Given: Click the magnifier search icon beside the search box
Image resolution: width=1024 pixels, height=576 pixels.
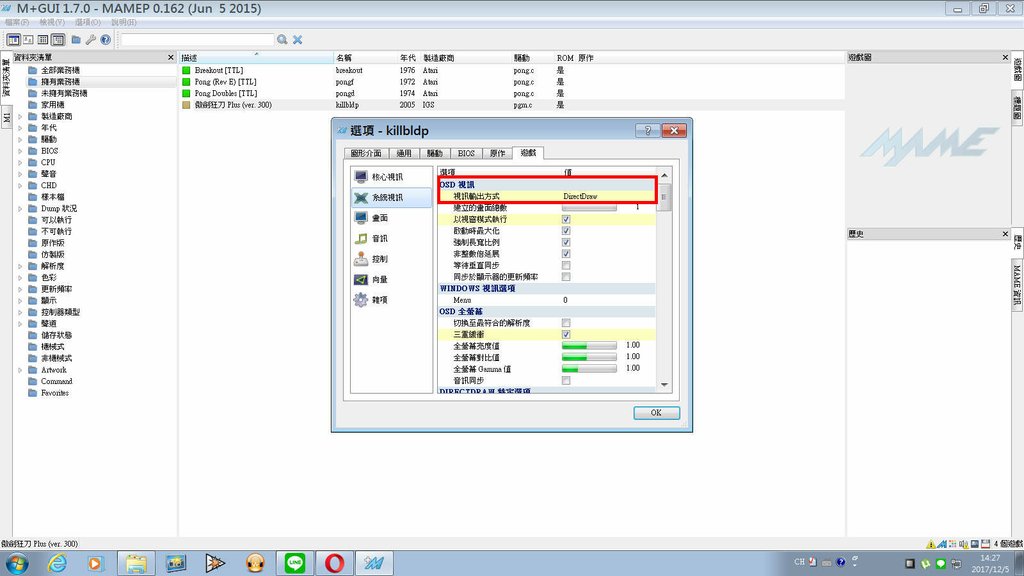Looking at the screenshot, I should click(282, 40).
